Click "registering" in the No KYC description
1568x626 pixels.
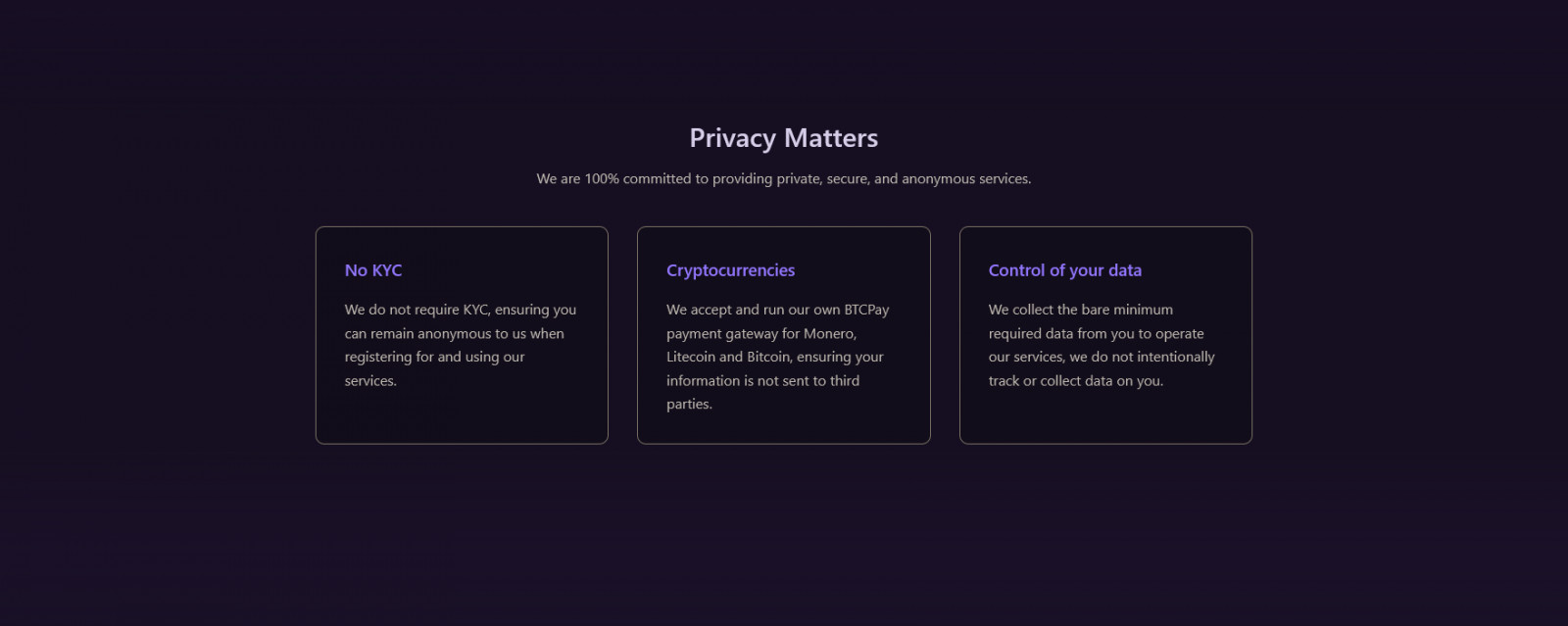(x=377, y=358)
